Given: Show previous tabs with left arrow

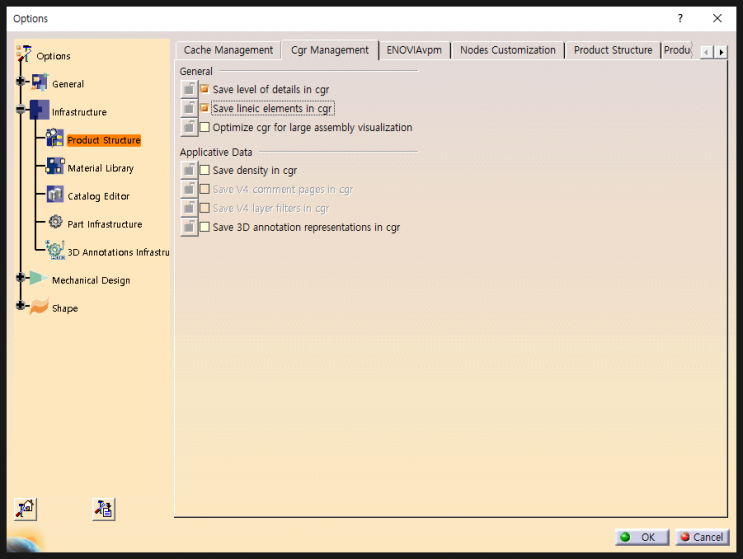Looking at the screenshot, I should click(x=707, y=52).
